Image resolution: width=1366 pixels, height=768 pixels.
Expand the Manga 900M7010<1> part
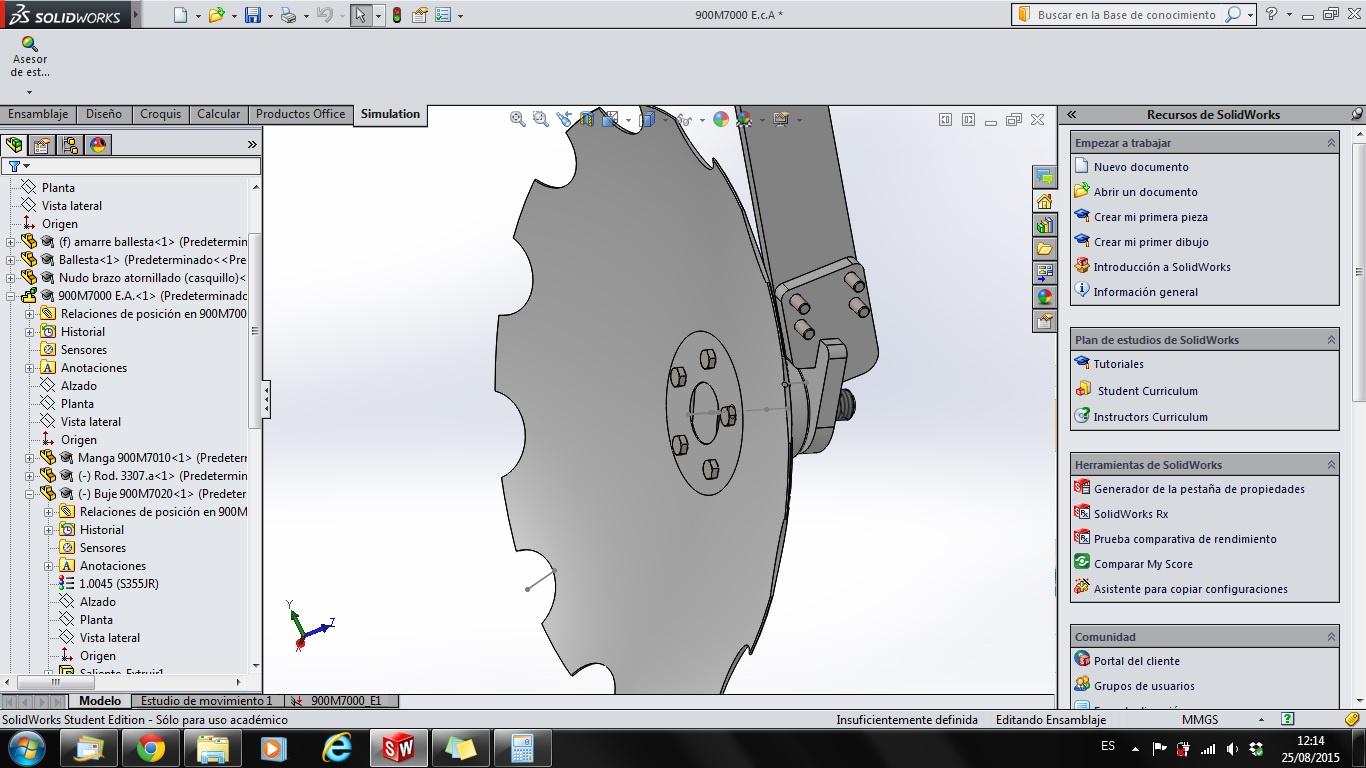(30, 458)
